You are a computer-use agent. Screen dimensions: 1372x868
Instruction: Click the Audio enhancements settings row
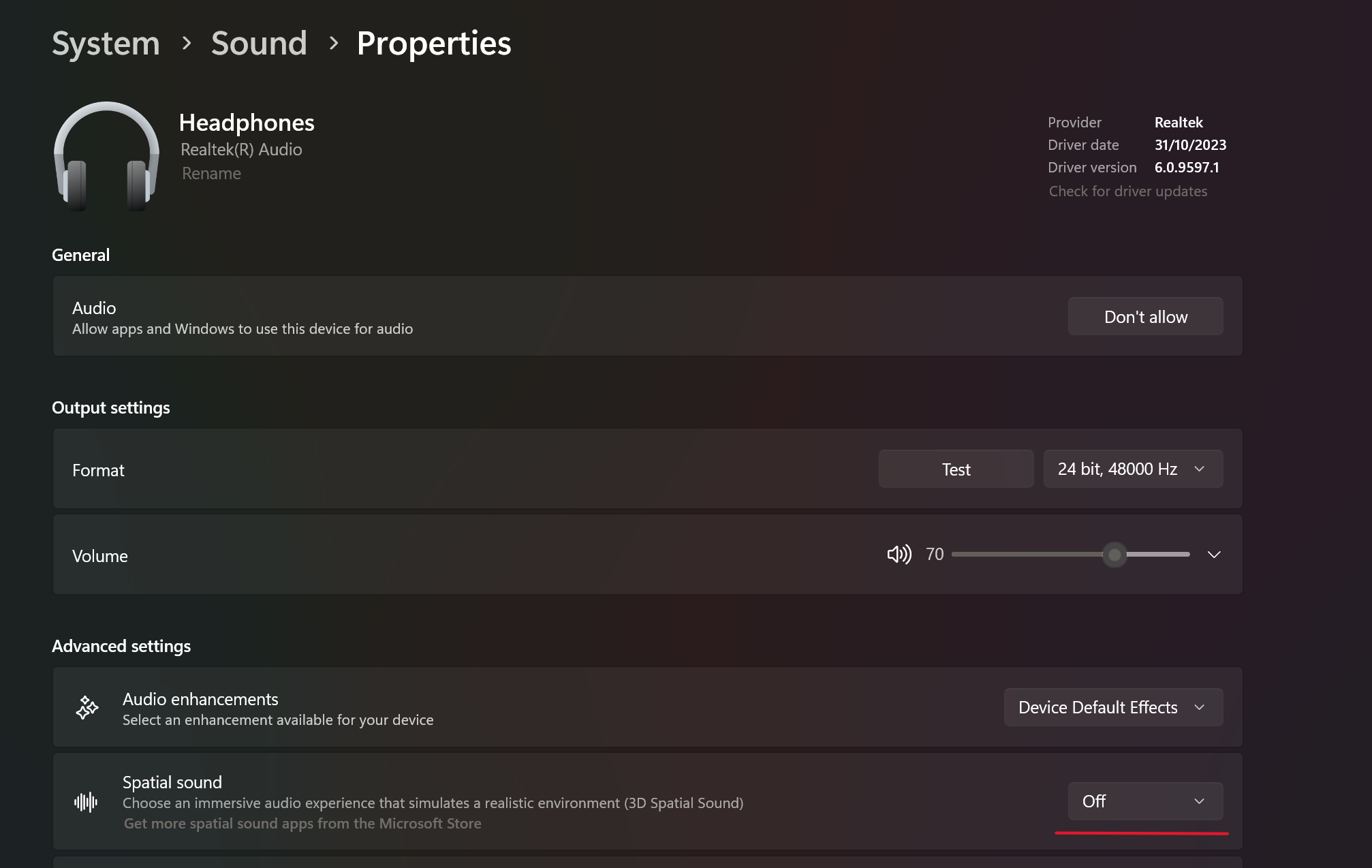point(545,708)
